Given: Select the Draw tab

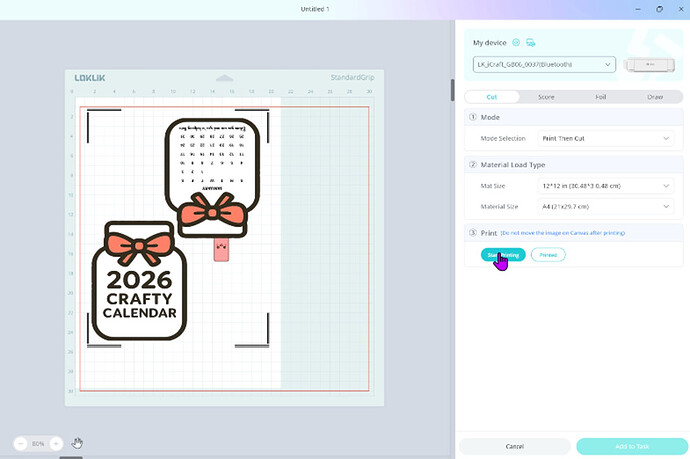Looking at the screenshot, I should (654, 96).
